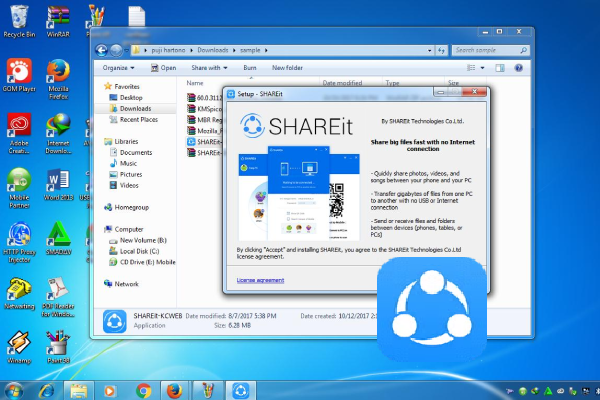Select the Mozilla_F file row
The image size is (600, 400).
pos(204,131)
